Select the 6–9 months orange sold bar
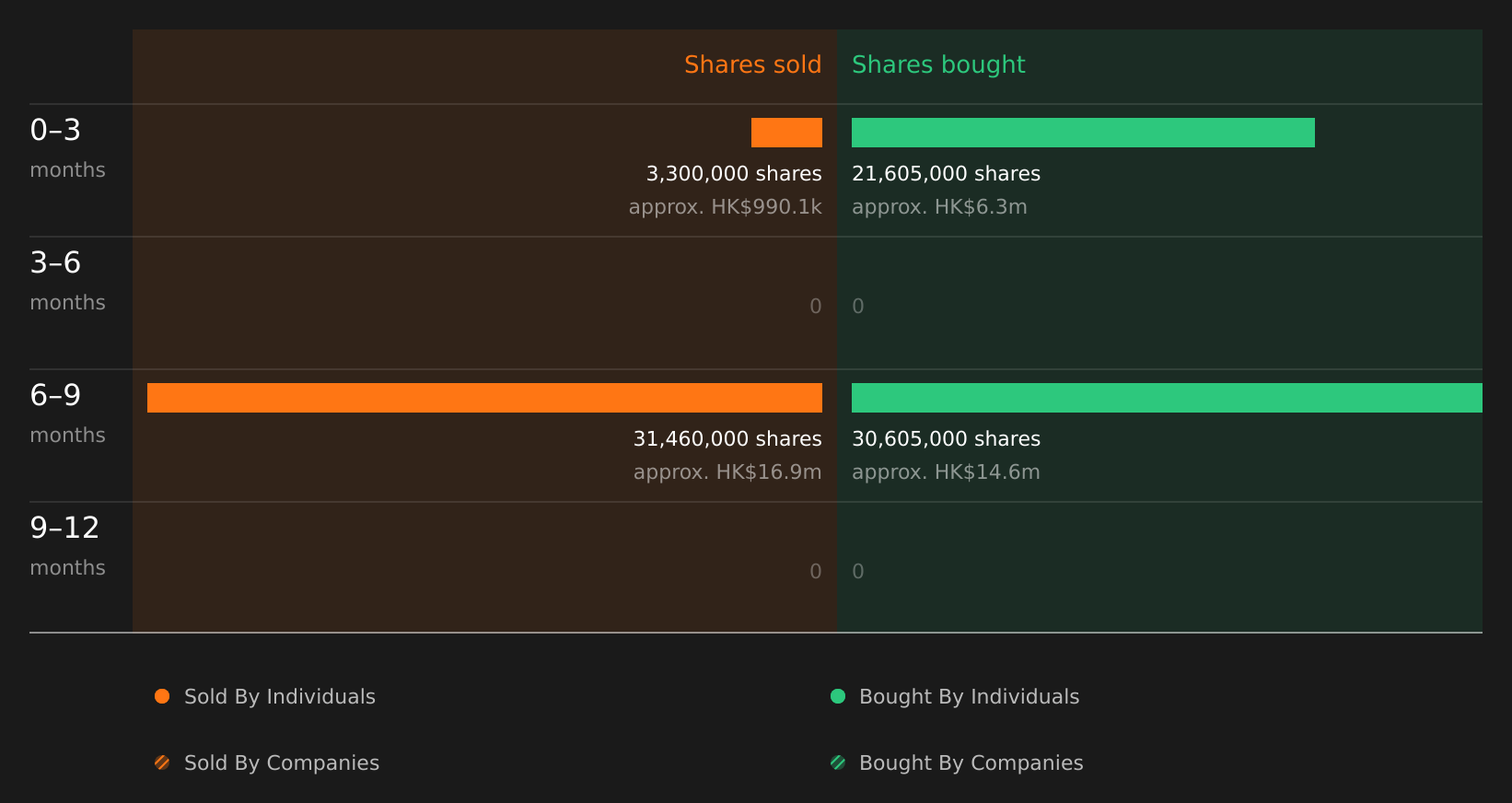 pyautogui.click(x=484, y=398)
